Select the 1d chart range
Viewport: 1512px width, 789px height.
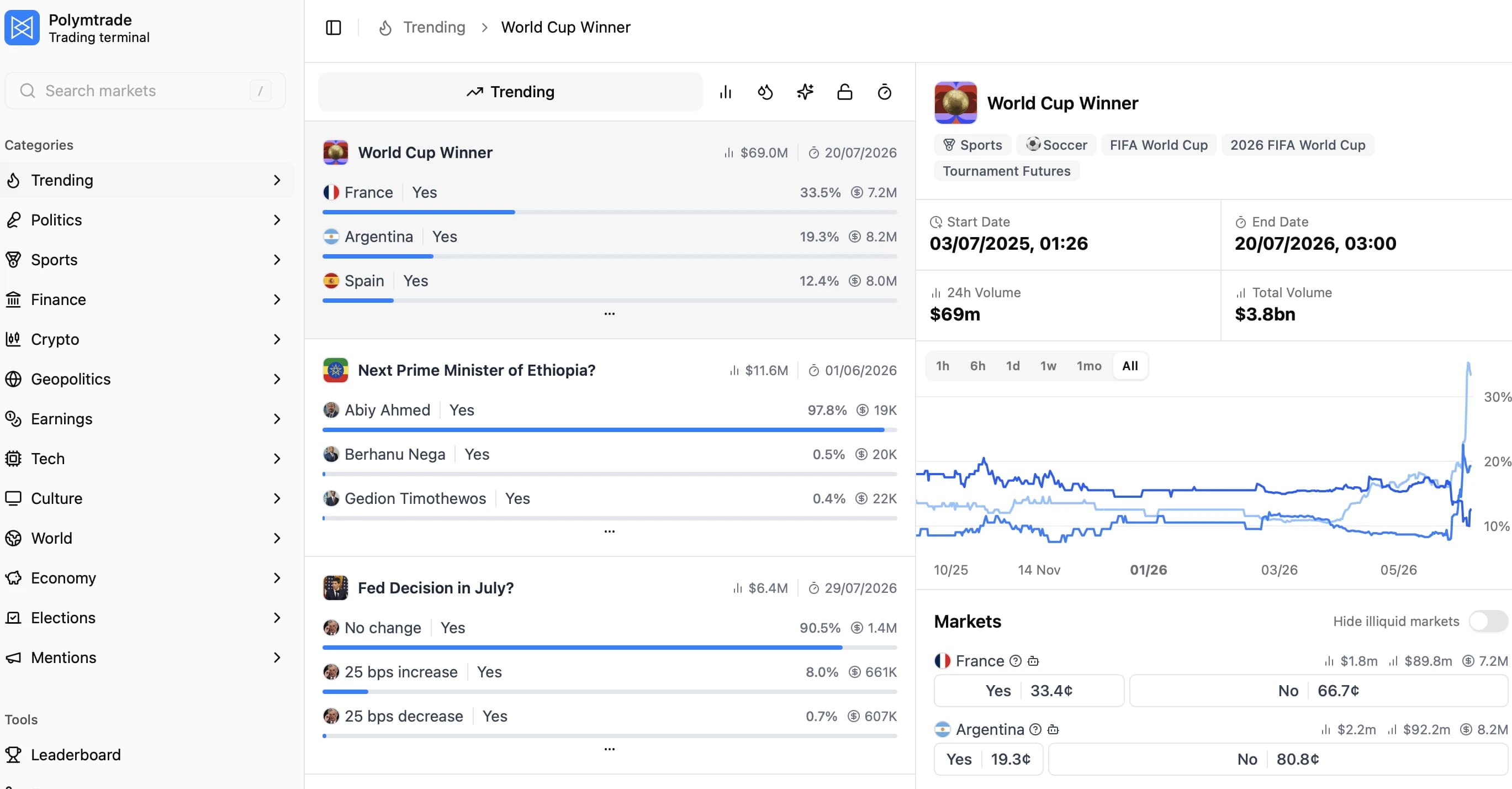coord(1012,366)
